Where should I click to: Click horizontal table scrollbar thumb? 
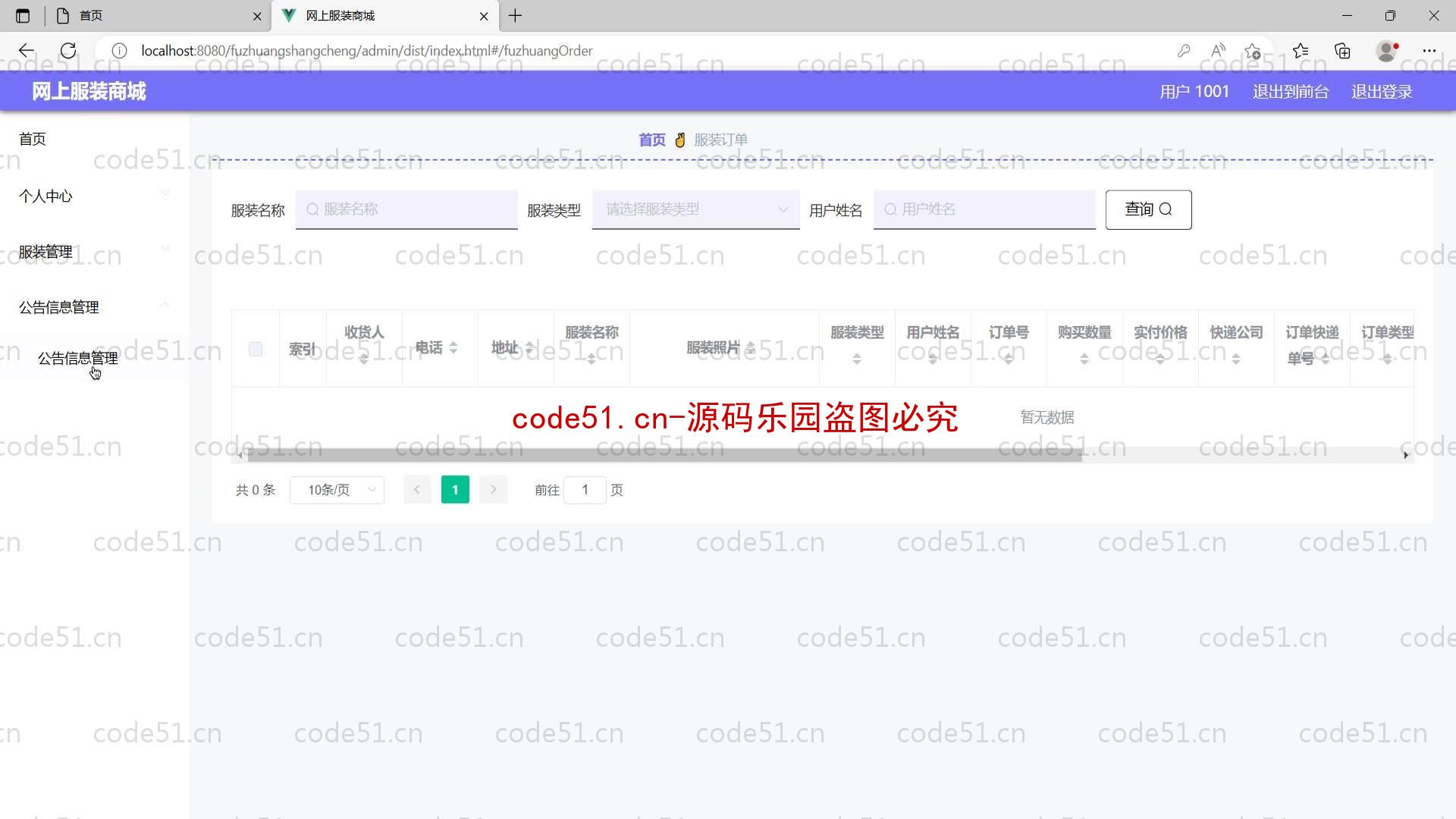pos(664,455)
